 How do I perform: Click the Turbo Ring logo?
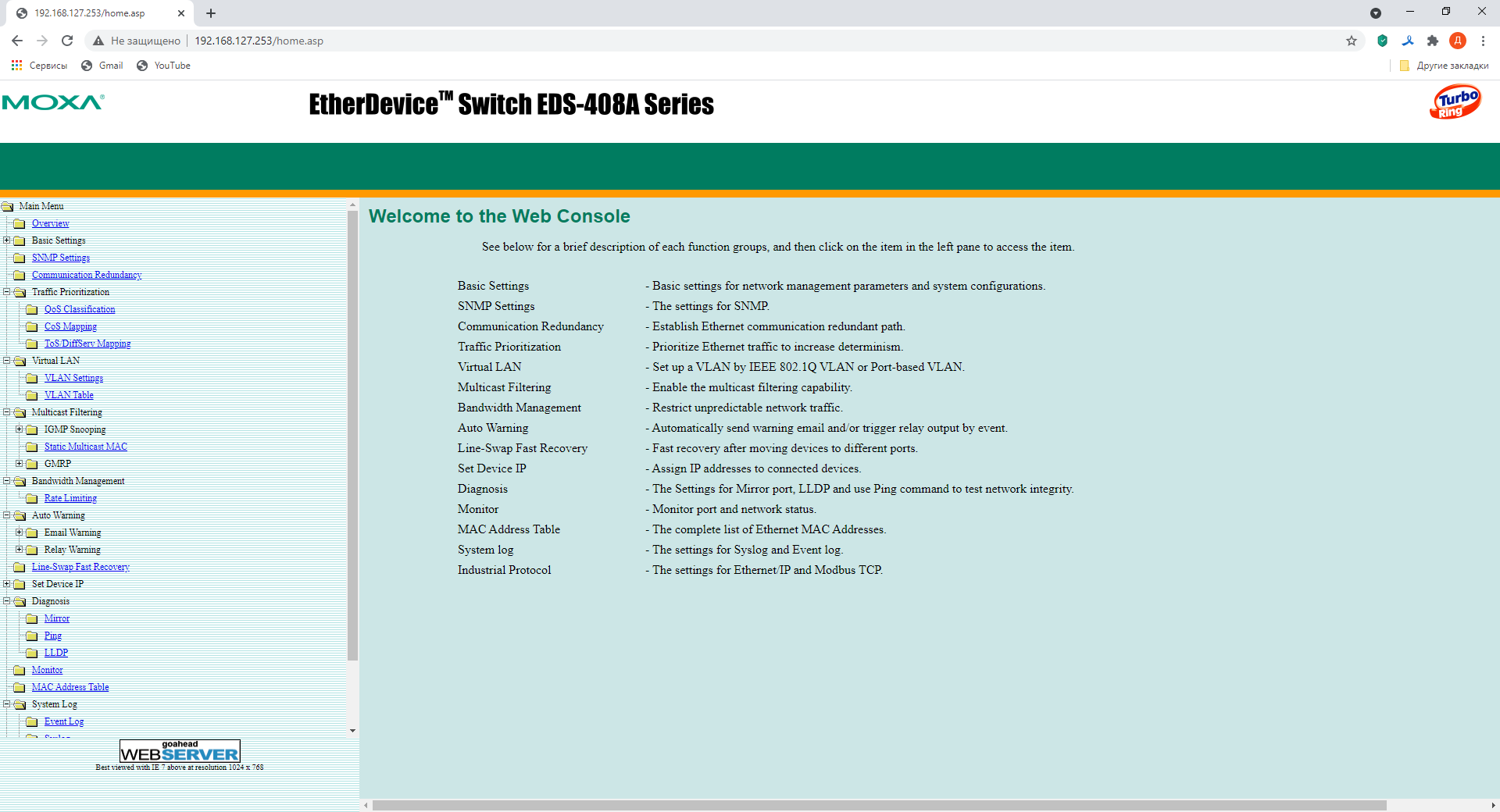pyautogui.click(x=1455, y=102)
